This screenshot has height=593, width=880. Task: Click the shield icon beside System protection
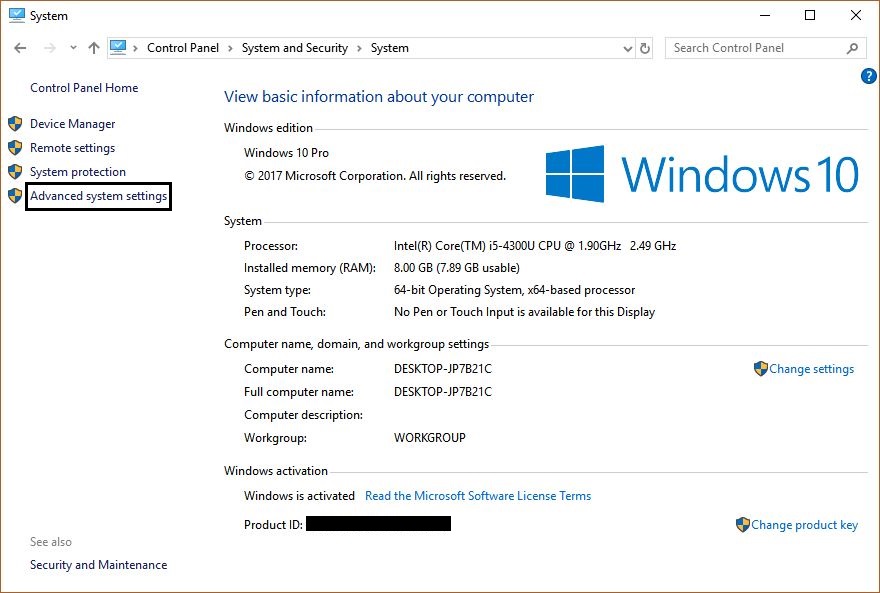15,171
